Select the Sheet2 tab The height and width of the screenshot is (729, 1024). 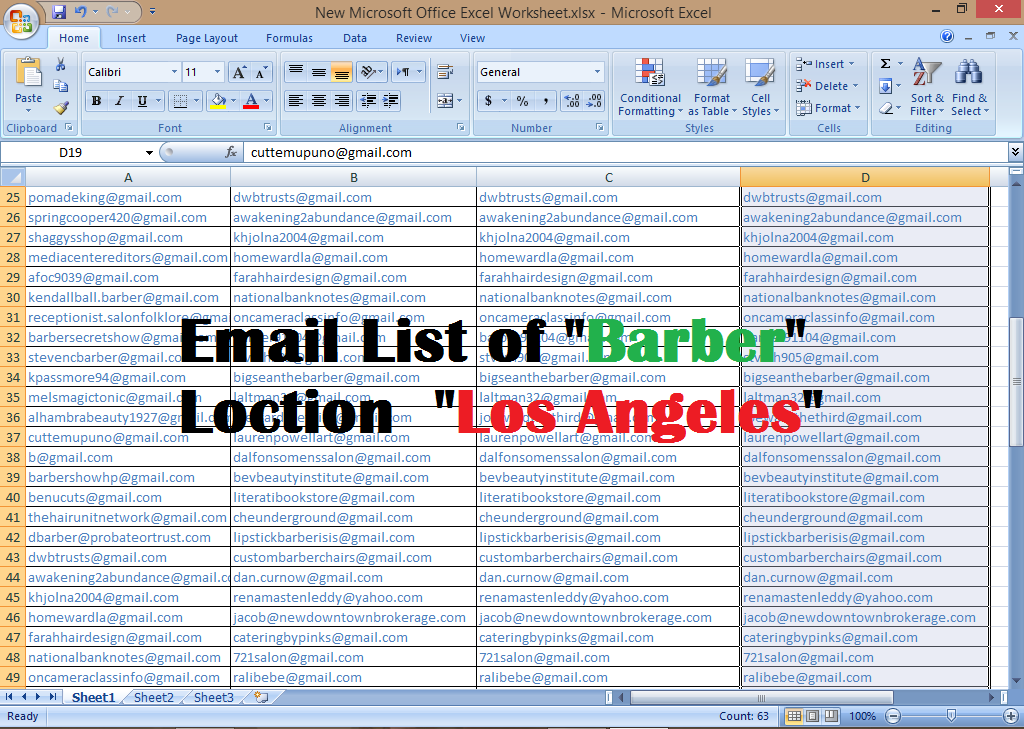point(153,697)
